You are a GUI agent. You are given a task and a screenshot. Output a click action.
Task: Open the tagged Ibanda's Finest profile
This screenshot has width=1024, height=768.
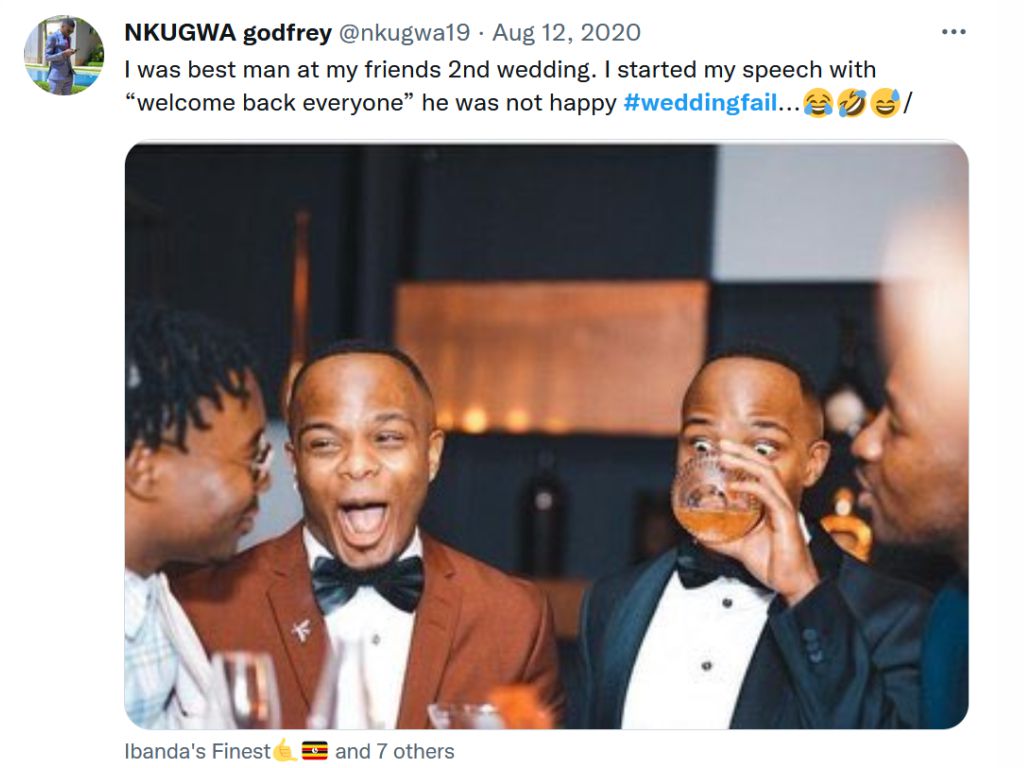[x=197, y=751]
